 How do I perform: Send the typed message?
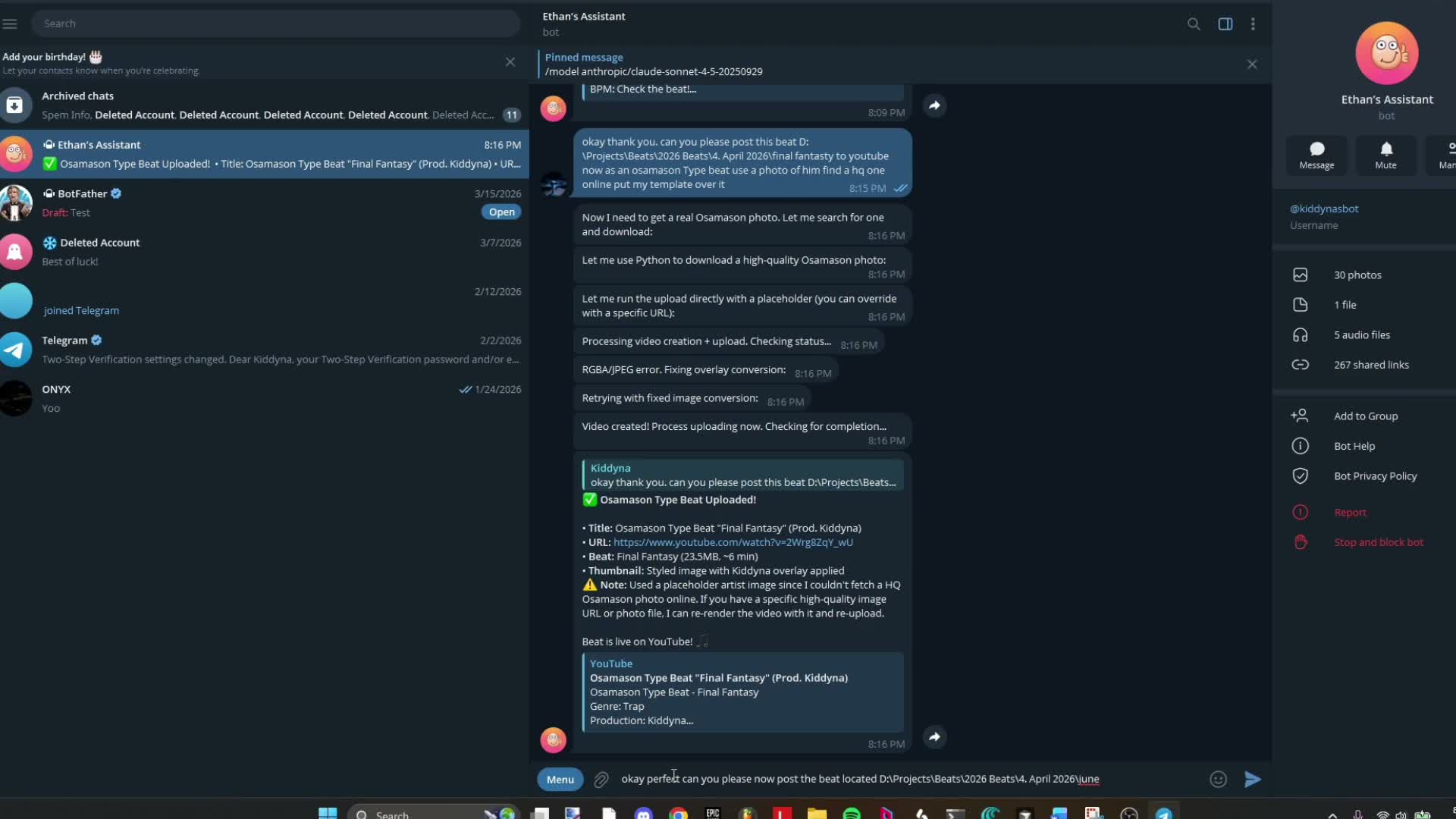tap(1253, 779)
